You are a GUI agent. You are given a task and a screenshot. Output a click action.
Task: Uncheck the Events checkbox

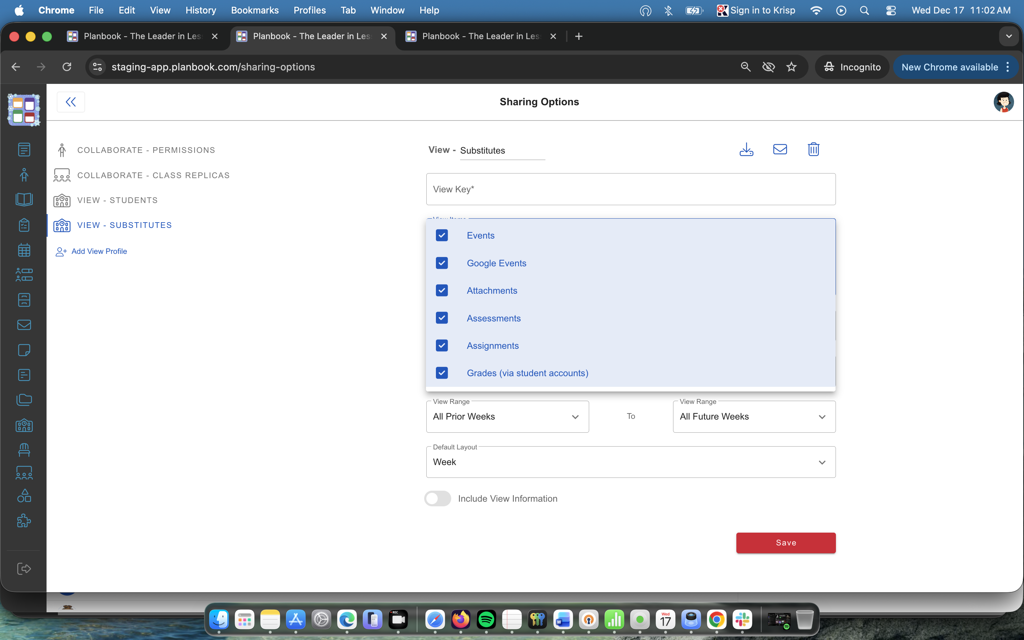pyautogui.click(x=442, y=236)
